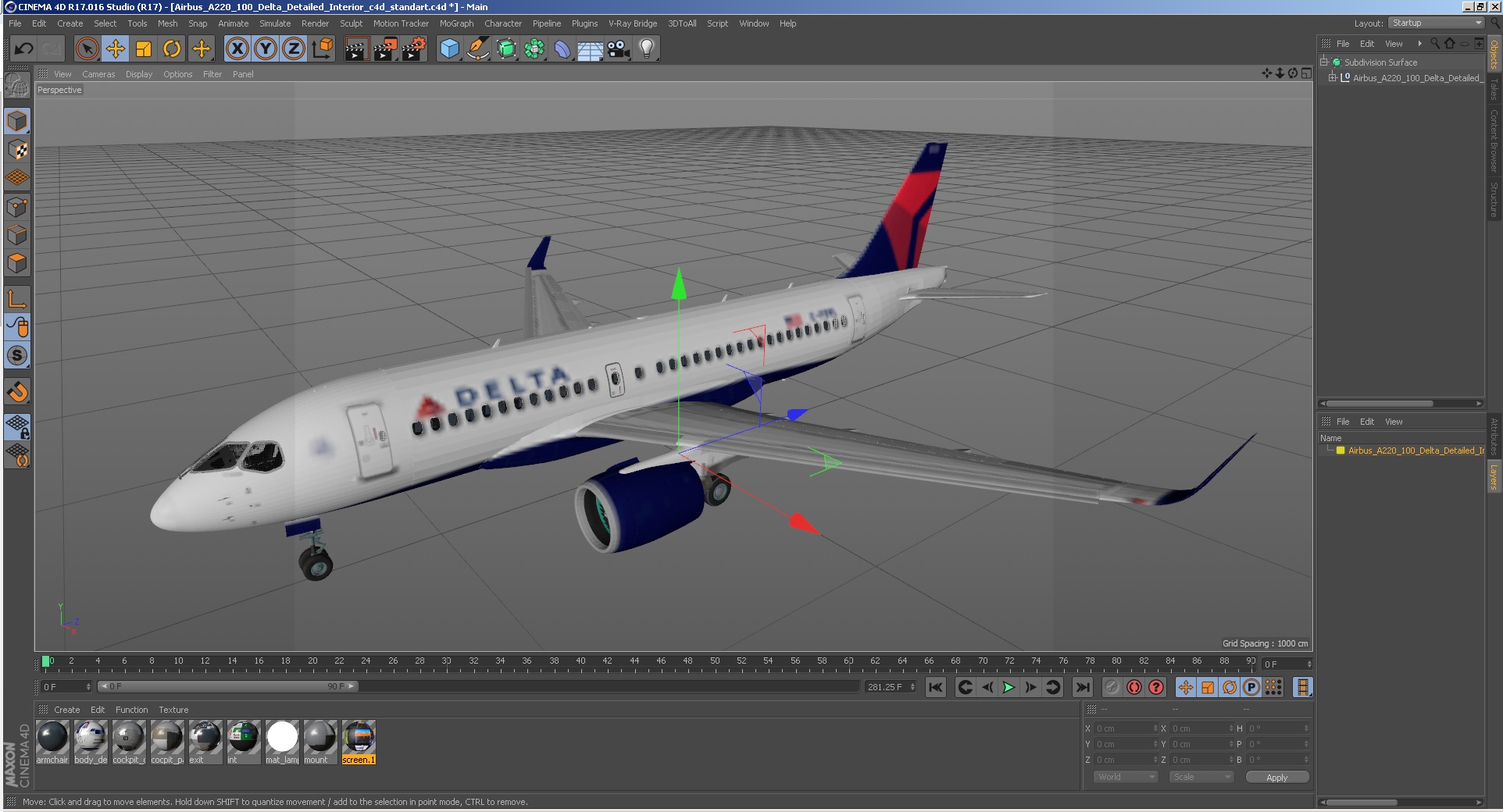Go to start of animation

[x=936, y=687]
